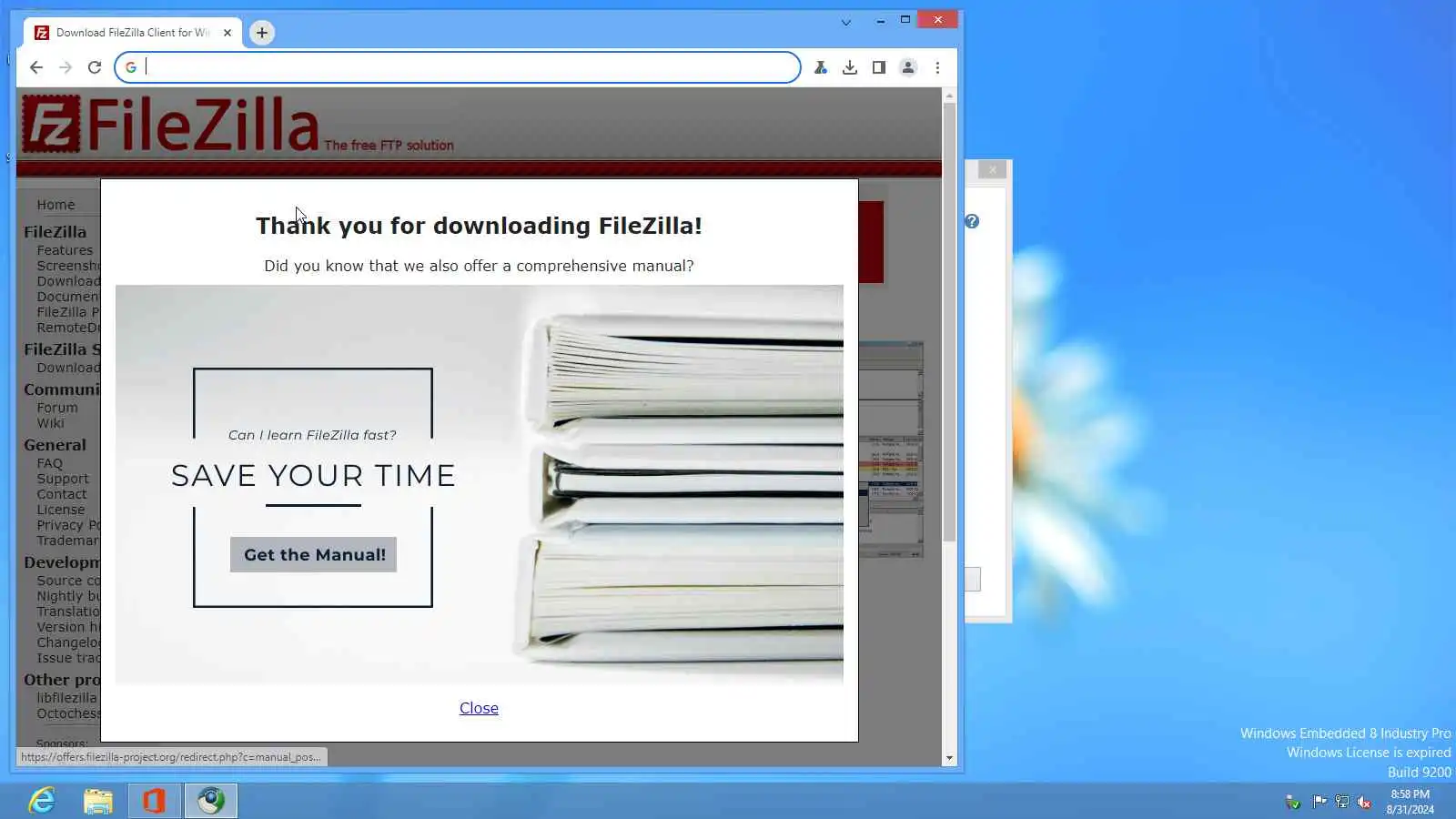Open the Features sidebar link

pos(65,250)
